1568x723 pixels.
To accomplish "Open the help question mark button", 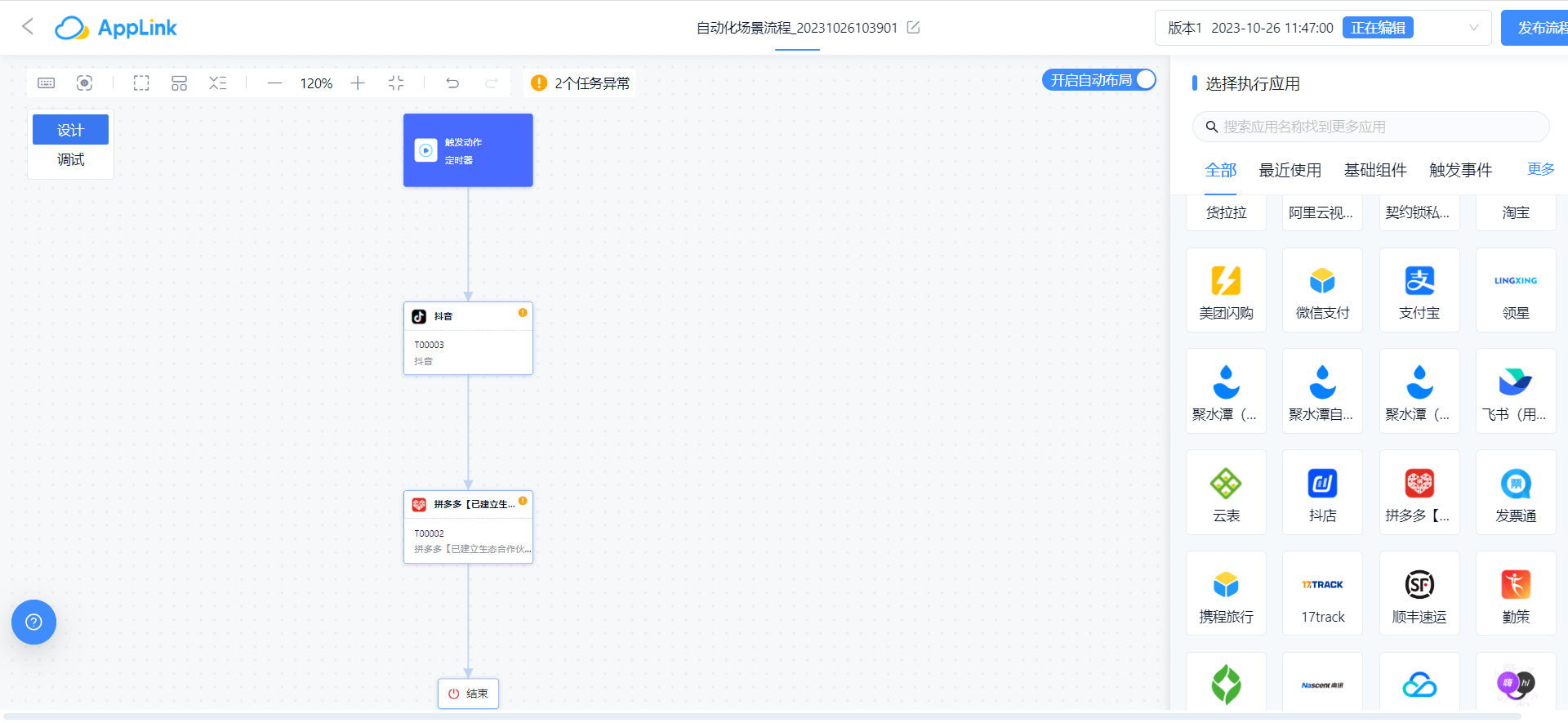I will (x=33, y=623).
